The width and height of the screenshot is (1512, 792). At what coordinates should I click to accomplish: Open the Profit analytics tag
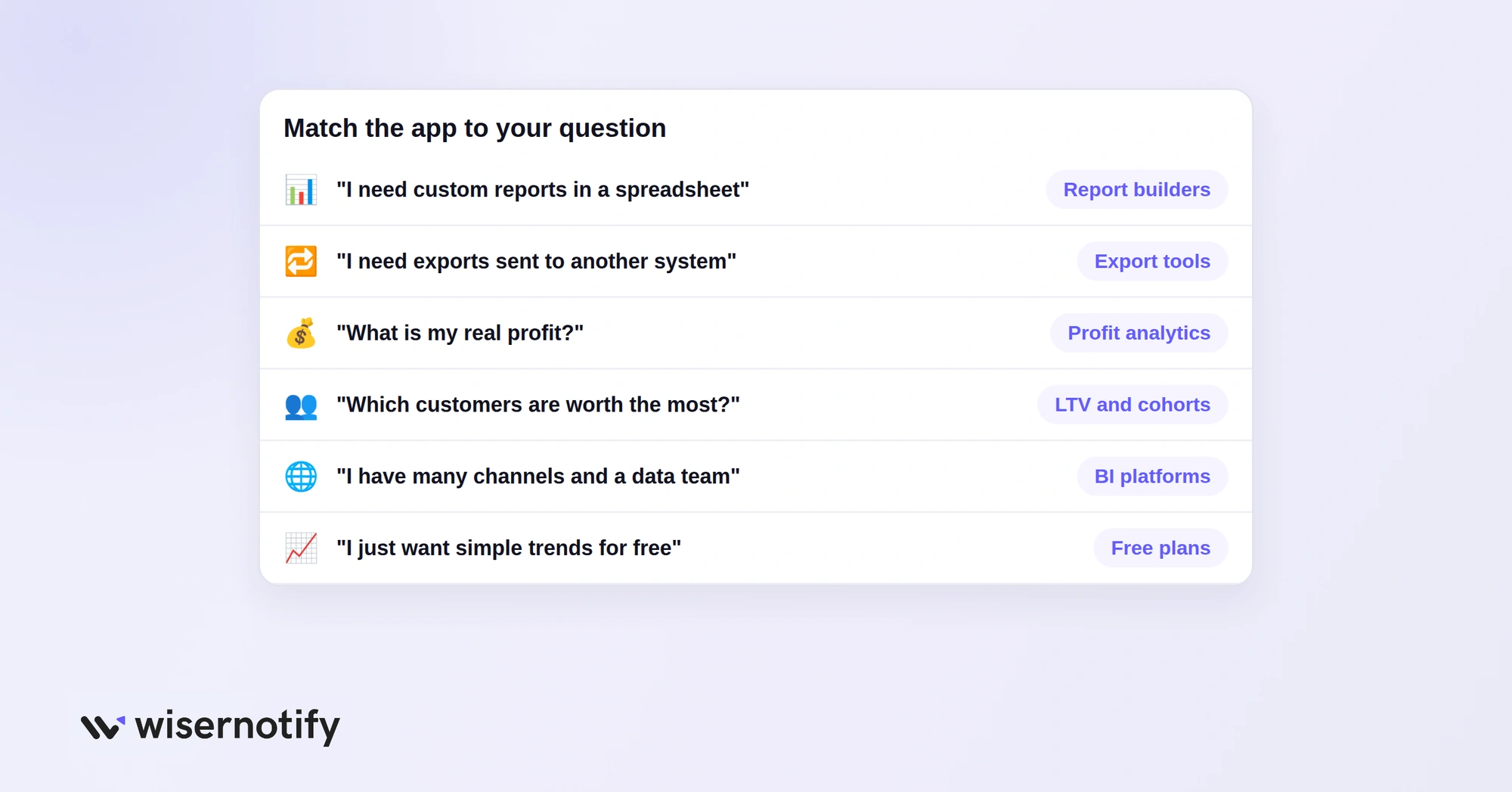pyautogui.click(x=1139, y=333)
